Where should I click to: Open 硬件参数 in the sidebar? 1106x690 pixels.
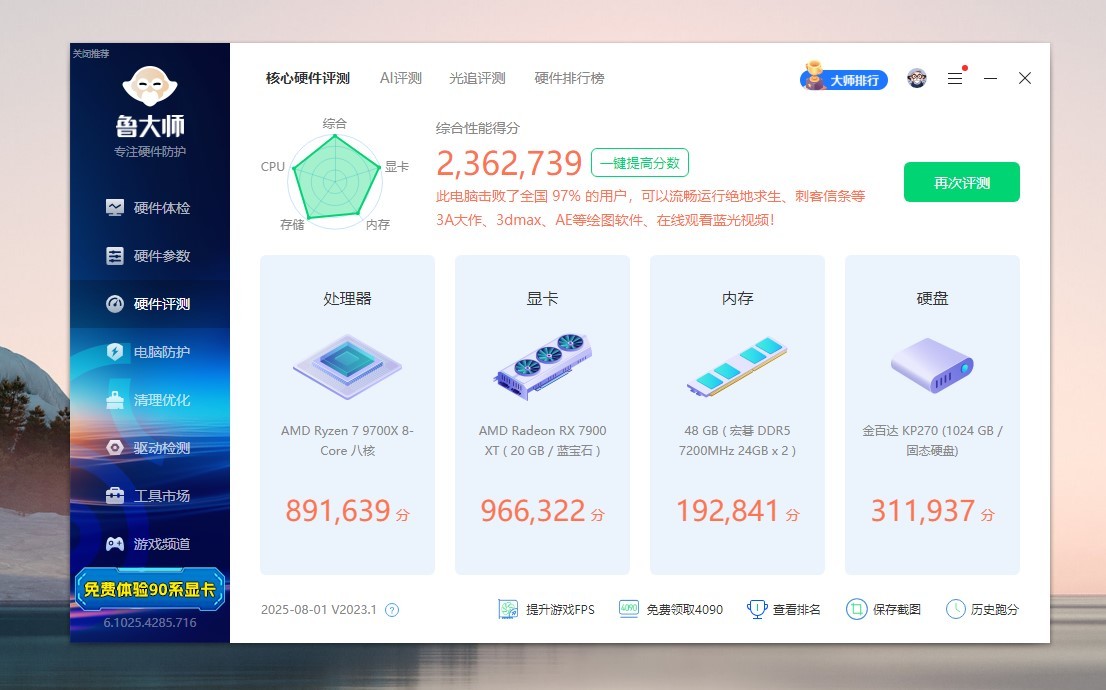pyautogui.click(x=150, y=256)
